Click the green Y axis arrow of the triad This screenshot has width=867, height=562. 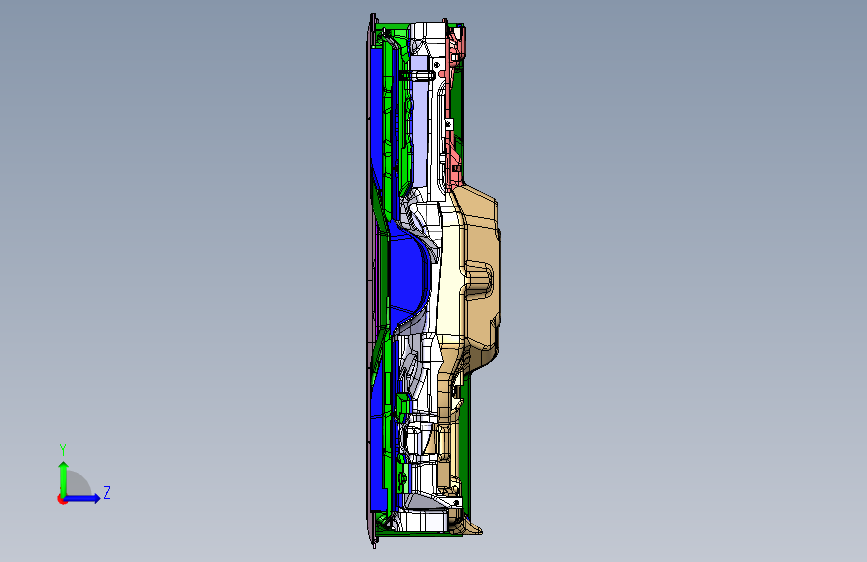point(64,478)
